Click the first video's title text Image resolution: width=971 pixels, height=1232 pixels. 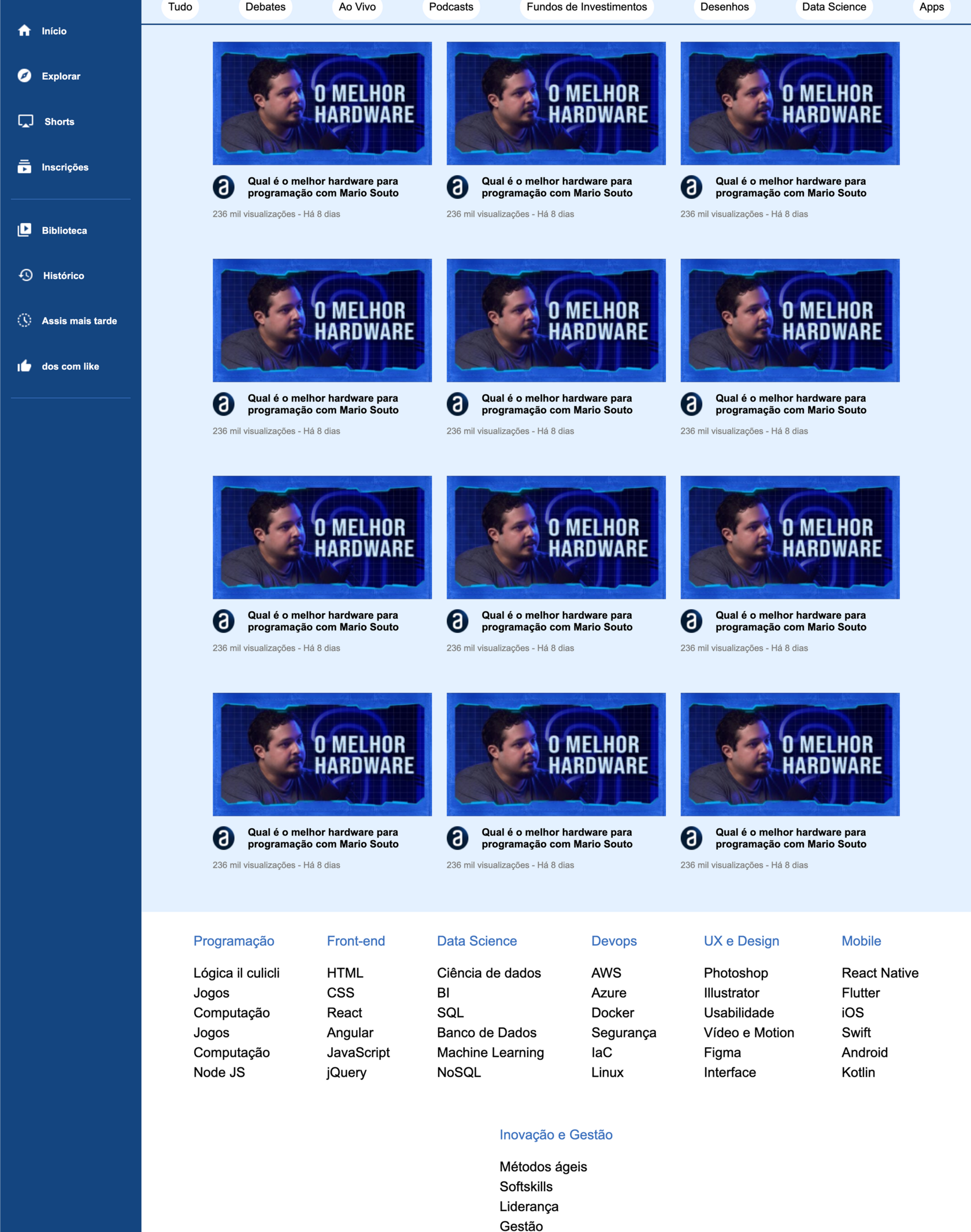[323, 187]
